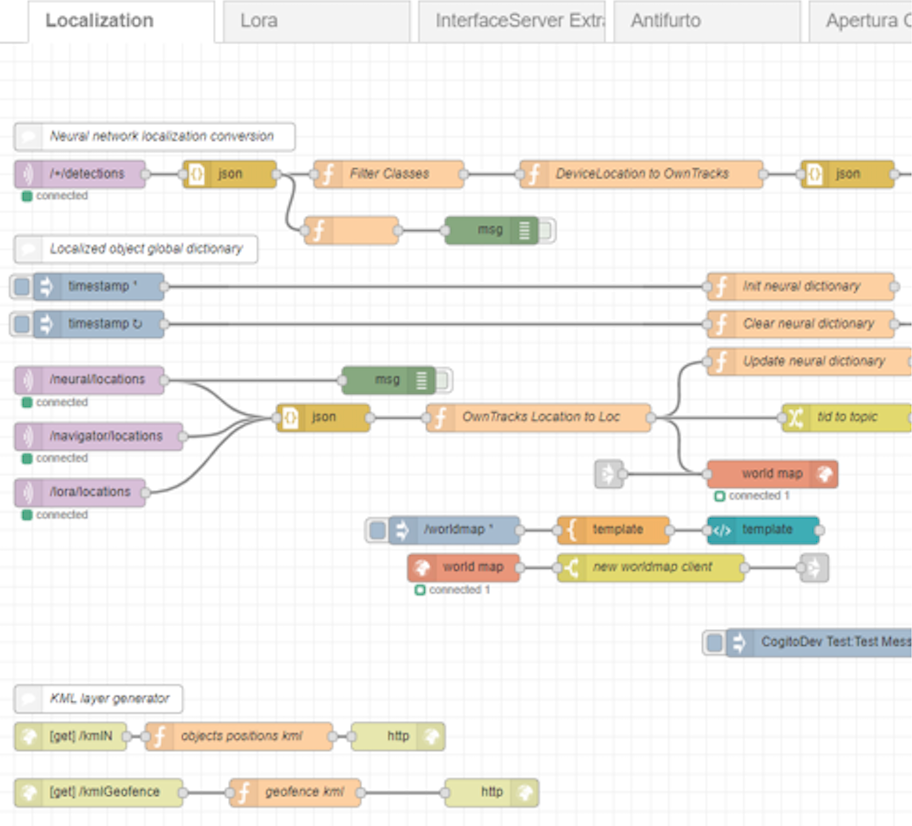Trigger the first timestamp inject button
The height and width of the screenshot is (826, 912).
pyautogui.click(x=21, y=287)
